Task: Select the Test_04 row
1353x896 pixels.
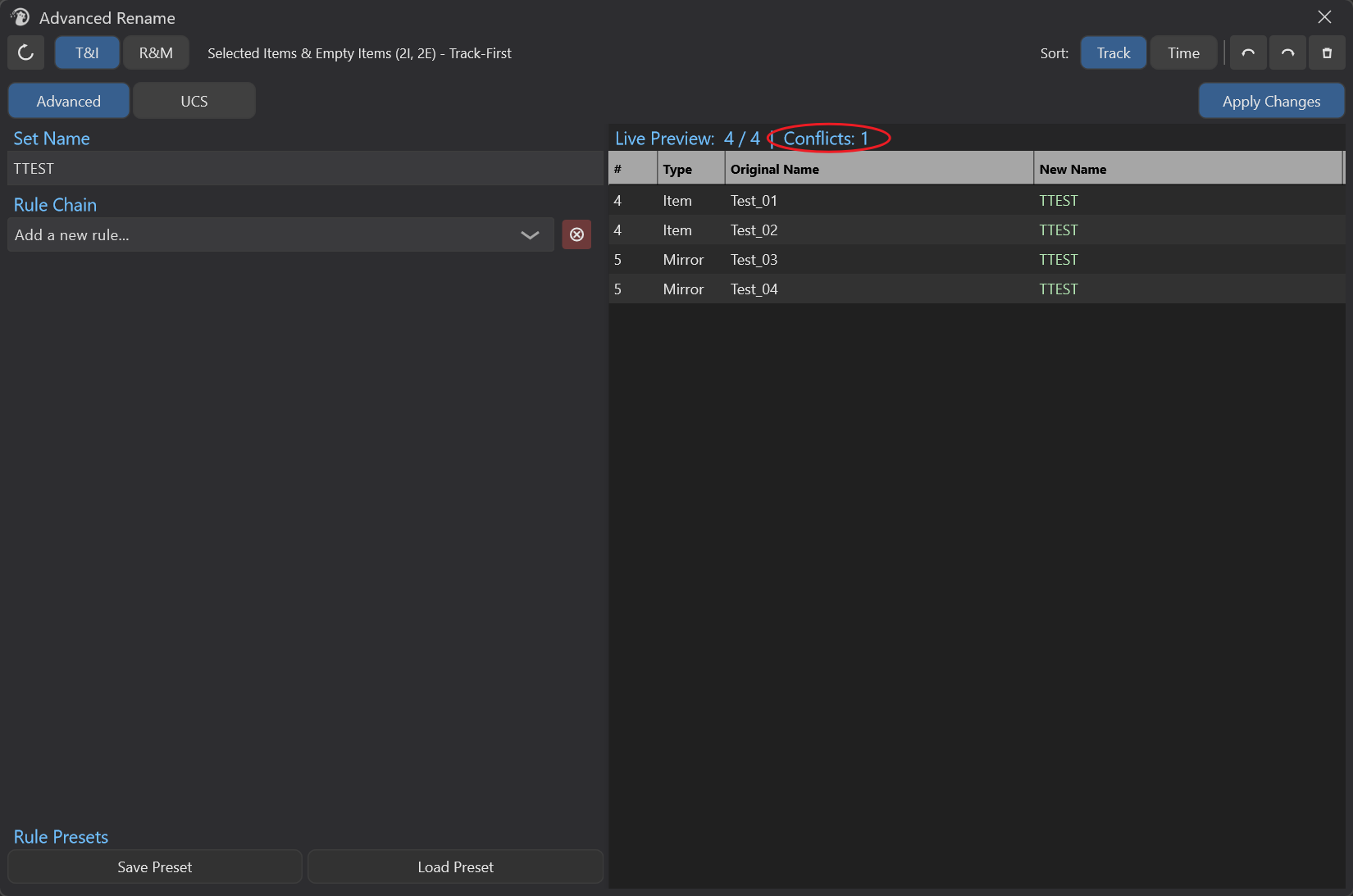Action: (977, 289)
